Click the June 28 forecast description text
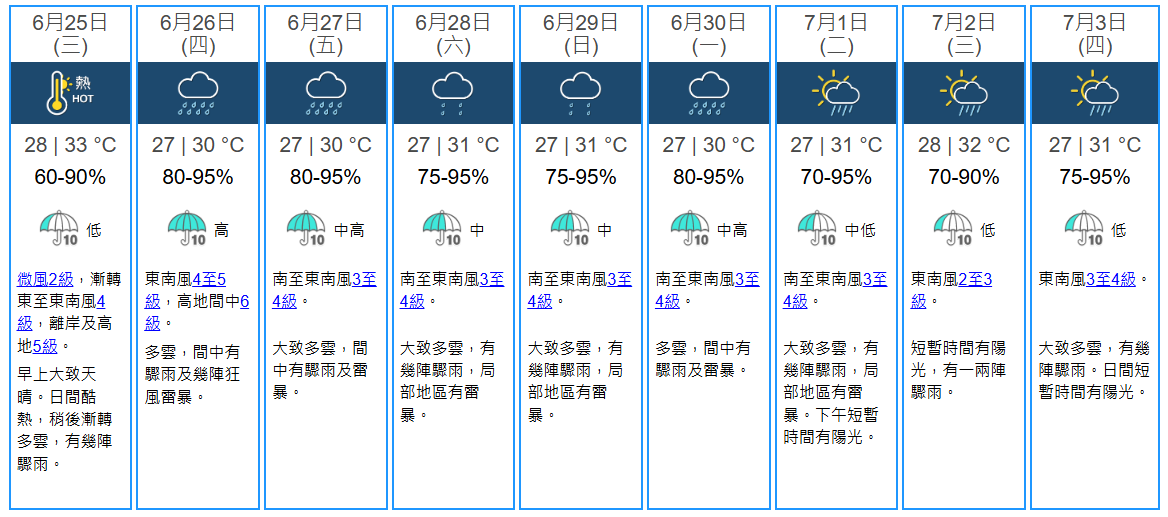Screen dimensions: 1168x517 coord(448,381)
